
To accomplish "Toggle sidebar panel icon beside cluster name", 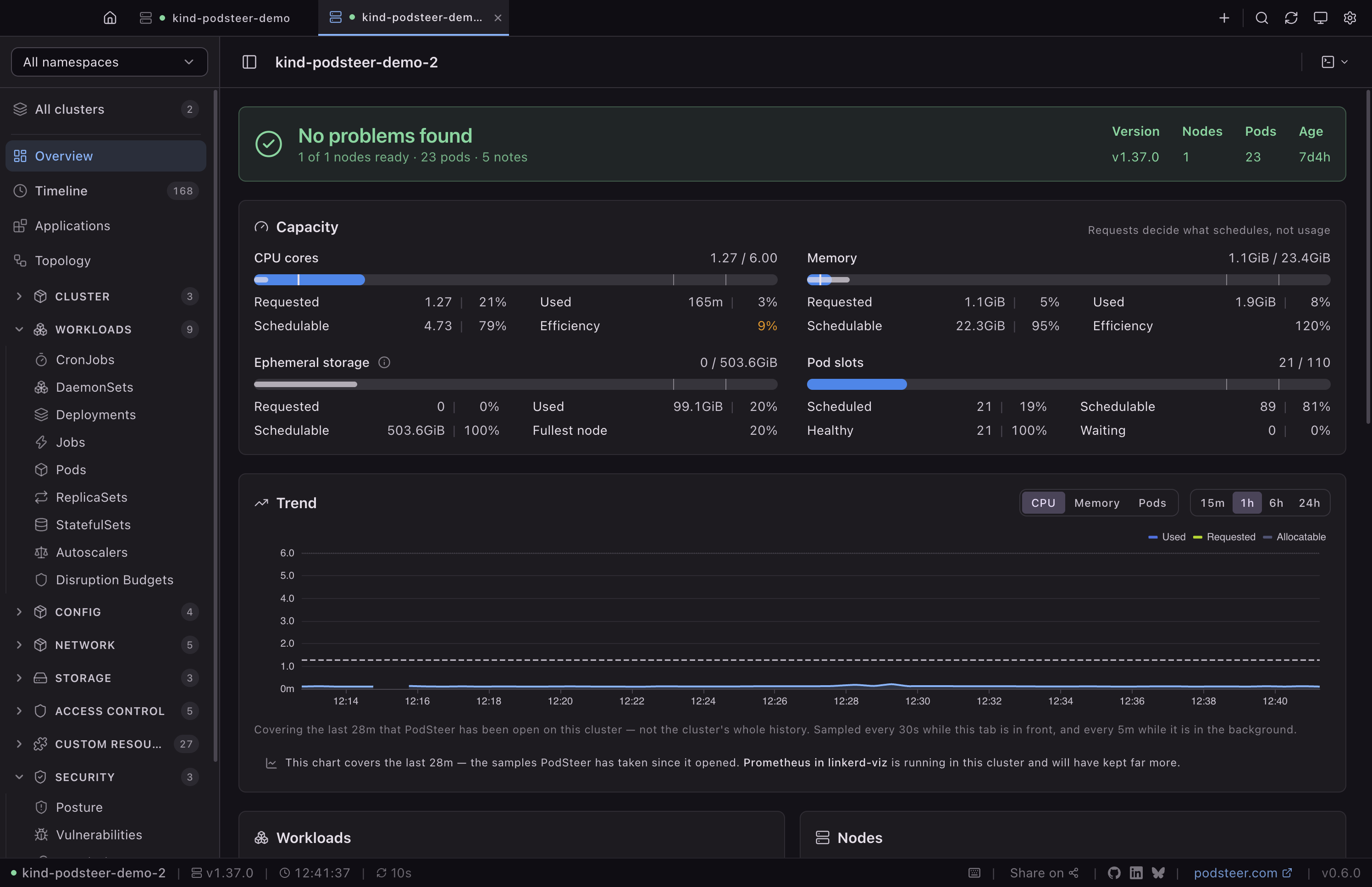I will pyautogui.click(x=249, y=61).
